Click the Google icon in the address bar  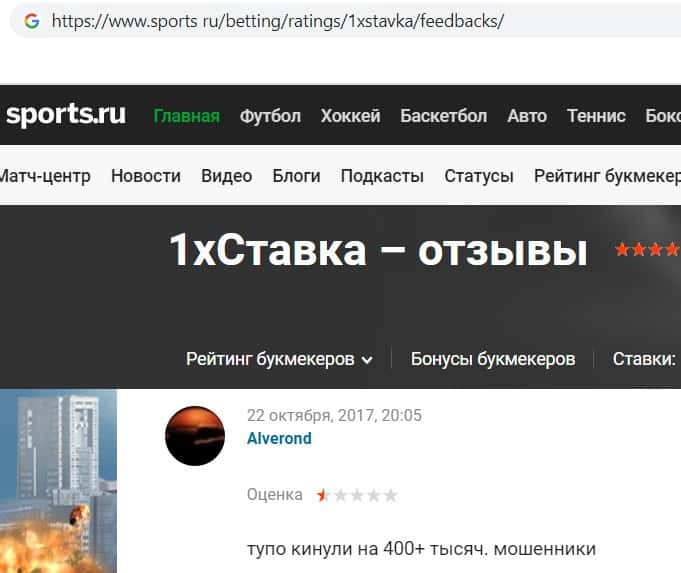click(32, 21)
